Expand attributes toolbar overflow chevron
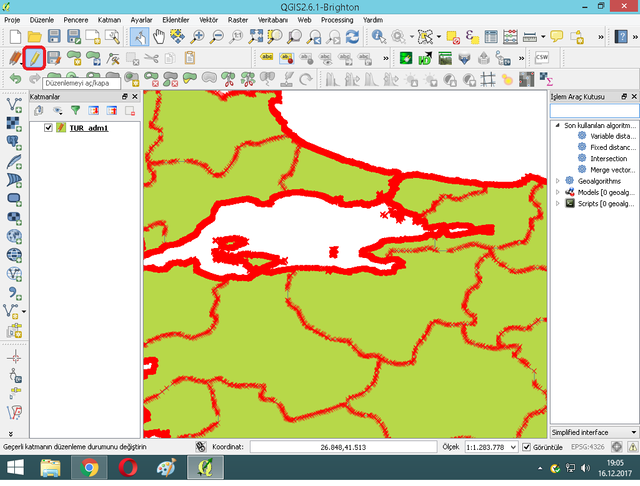640x486 pixels. point(601,37)
